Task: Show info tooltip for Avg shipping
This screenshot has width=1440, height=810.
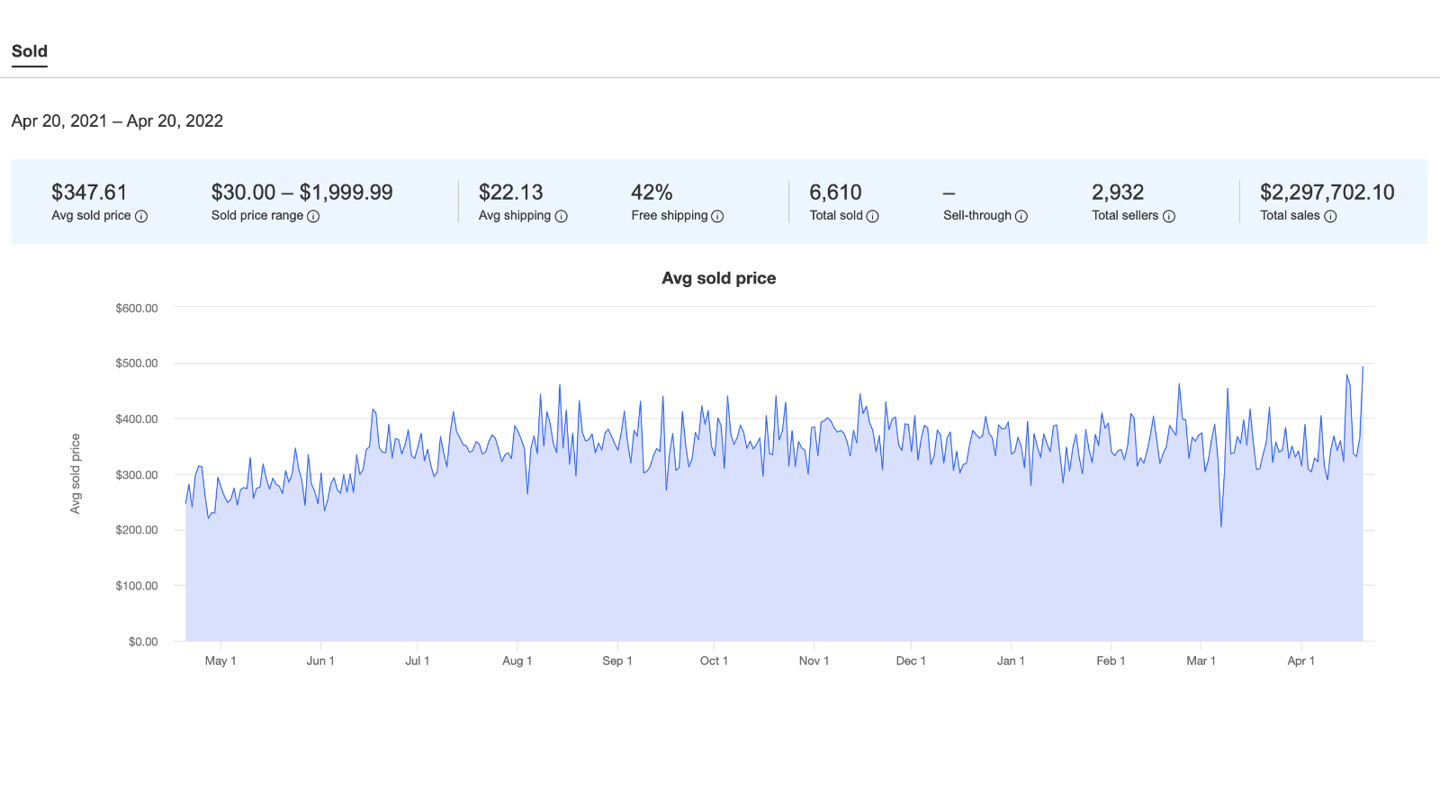Action: click(x=561, y=216)
